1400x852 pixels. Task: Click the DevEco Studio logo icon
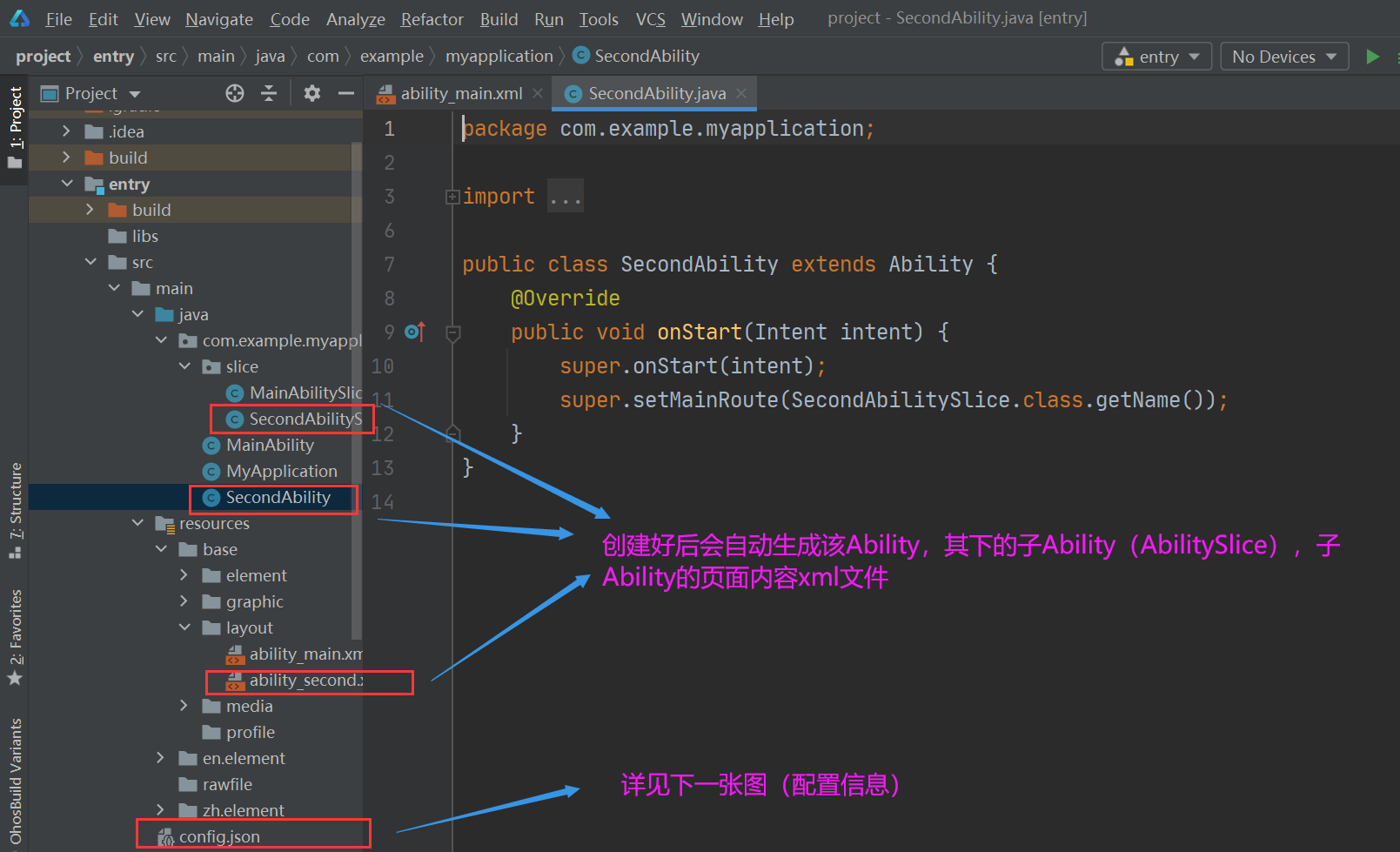pyautogui.click(x=19, y=18)
